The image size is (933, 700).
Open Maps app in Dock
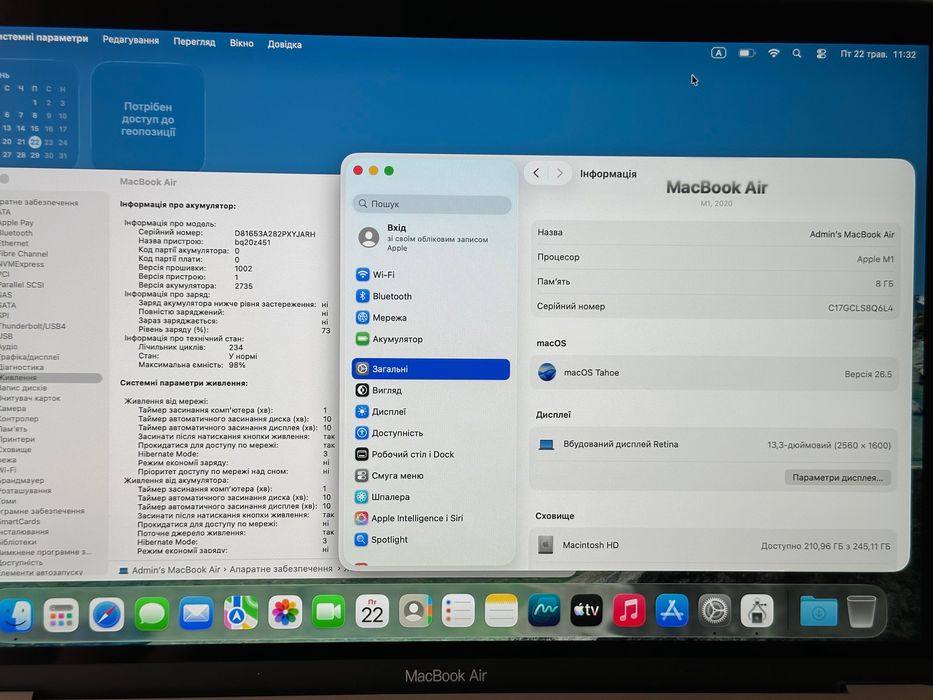click(x=240, y=612)
